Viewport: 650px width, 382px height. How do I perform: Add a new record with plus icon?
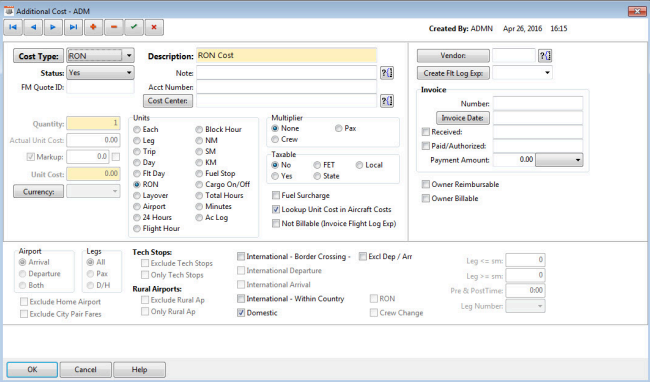tap(93, 27)
